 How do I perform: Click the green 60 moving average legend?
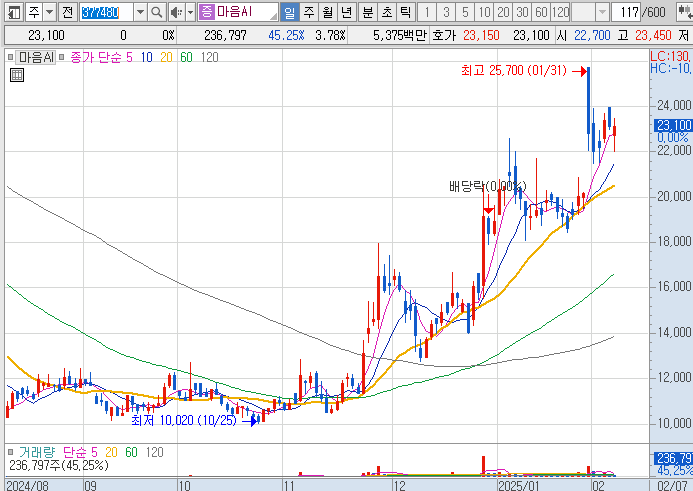186,57
